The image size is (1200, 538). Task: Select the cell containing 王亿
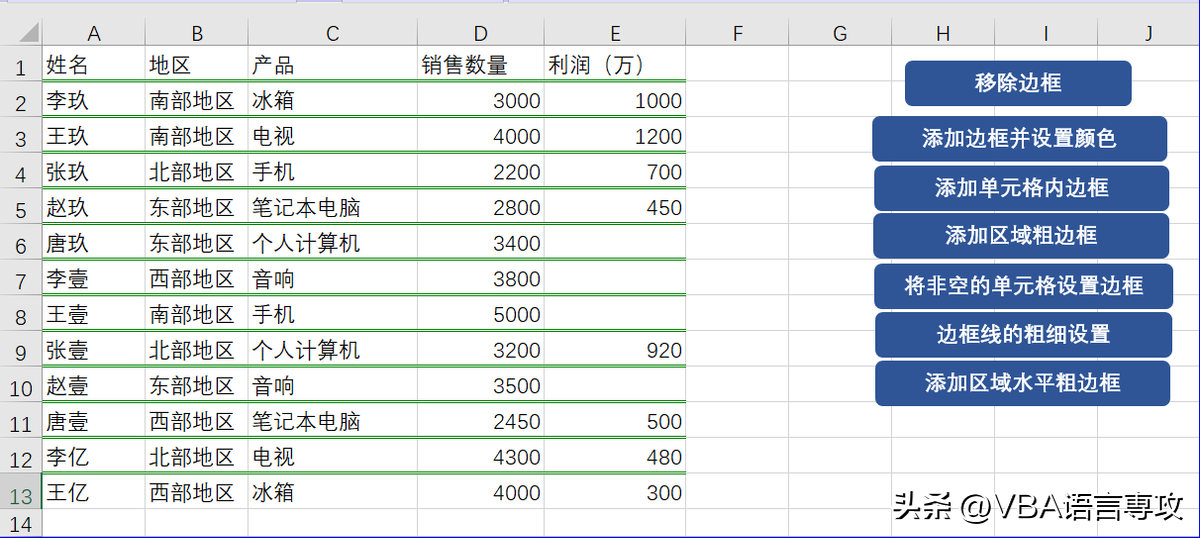(x=93, y=492)
